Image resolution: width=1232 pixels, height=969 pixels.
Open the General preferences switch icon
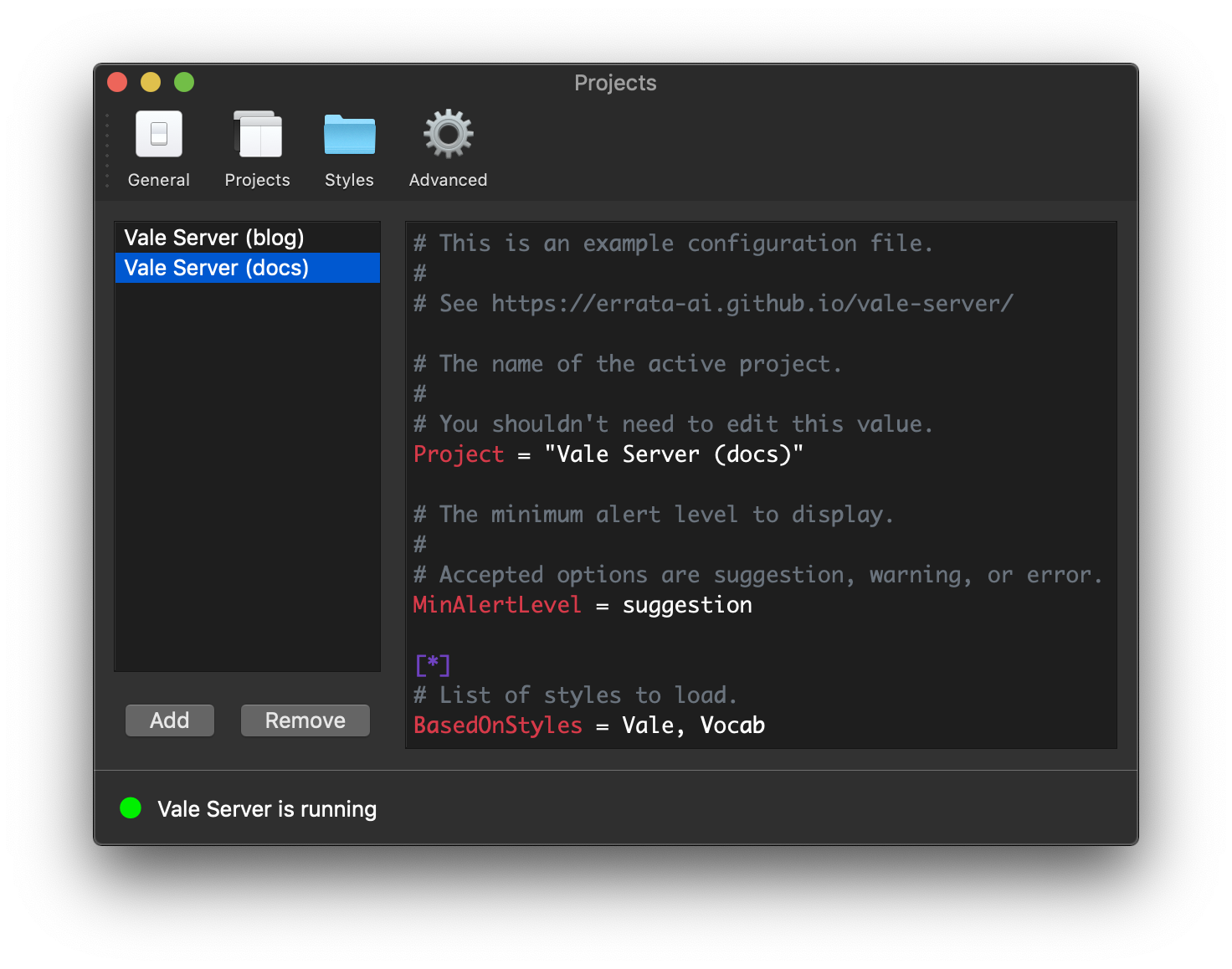pos(159,135)
